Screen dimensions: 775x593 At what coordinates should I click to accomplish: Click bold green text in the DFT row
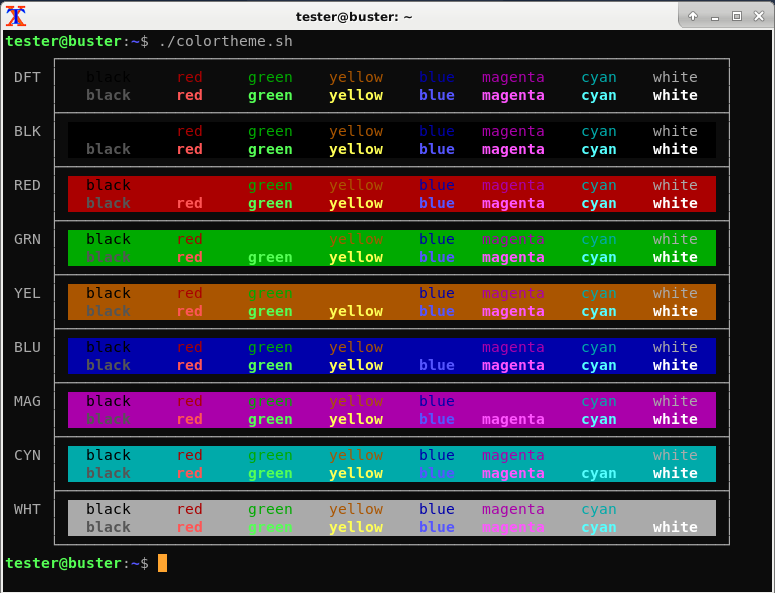270,95
